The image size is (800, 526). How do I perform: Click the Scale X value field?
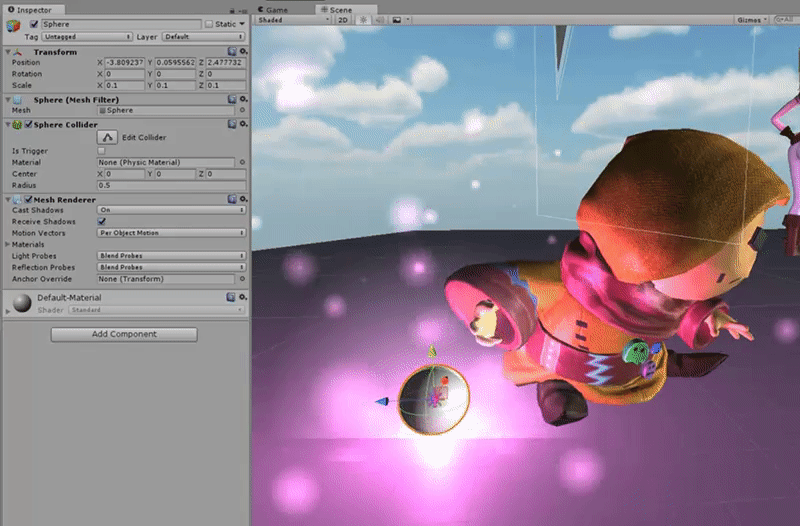124,85
